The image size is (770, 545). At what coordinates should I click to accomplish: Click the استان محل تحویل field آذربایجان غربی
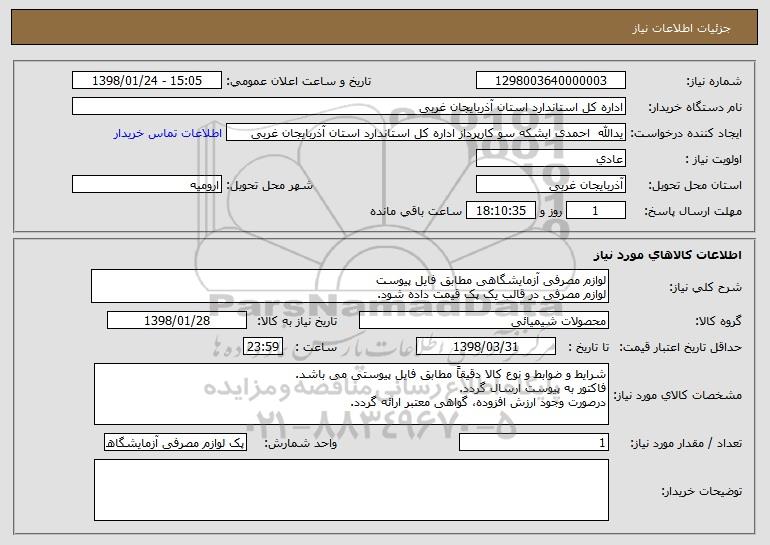[550, 184]
